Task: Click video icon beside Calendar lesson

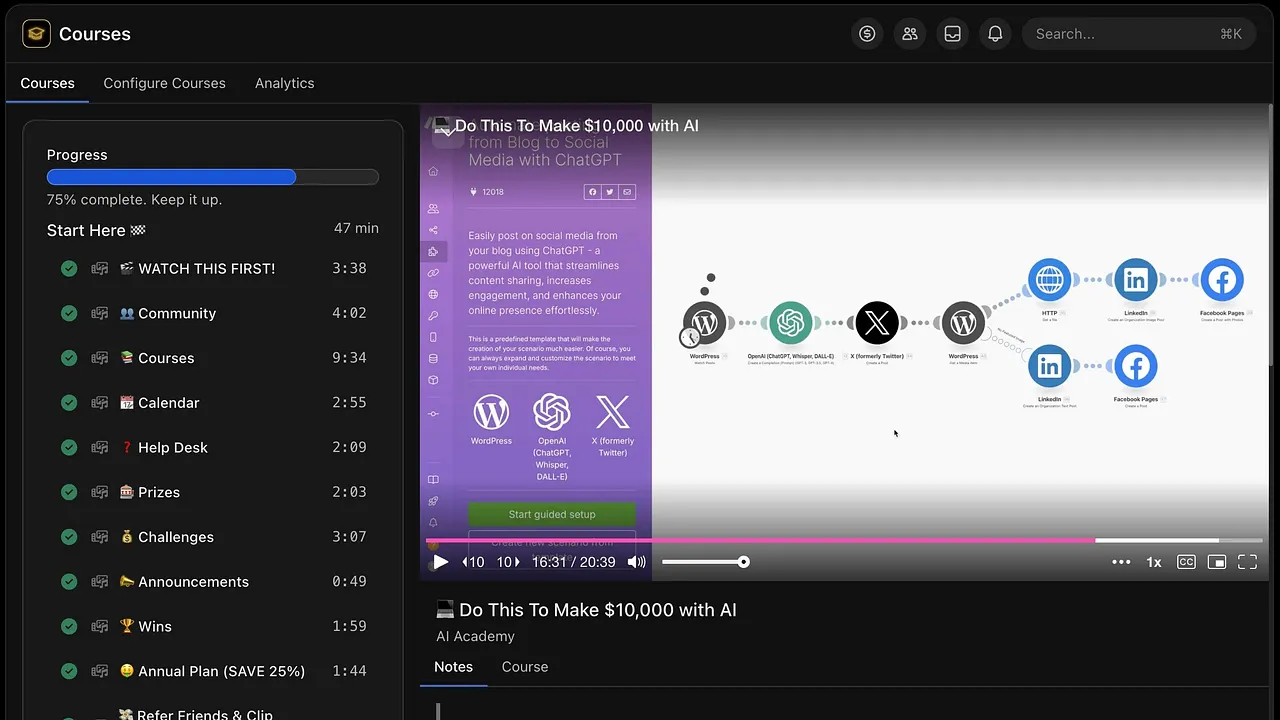Action: coord(100,403)
